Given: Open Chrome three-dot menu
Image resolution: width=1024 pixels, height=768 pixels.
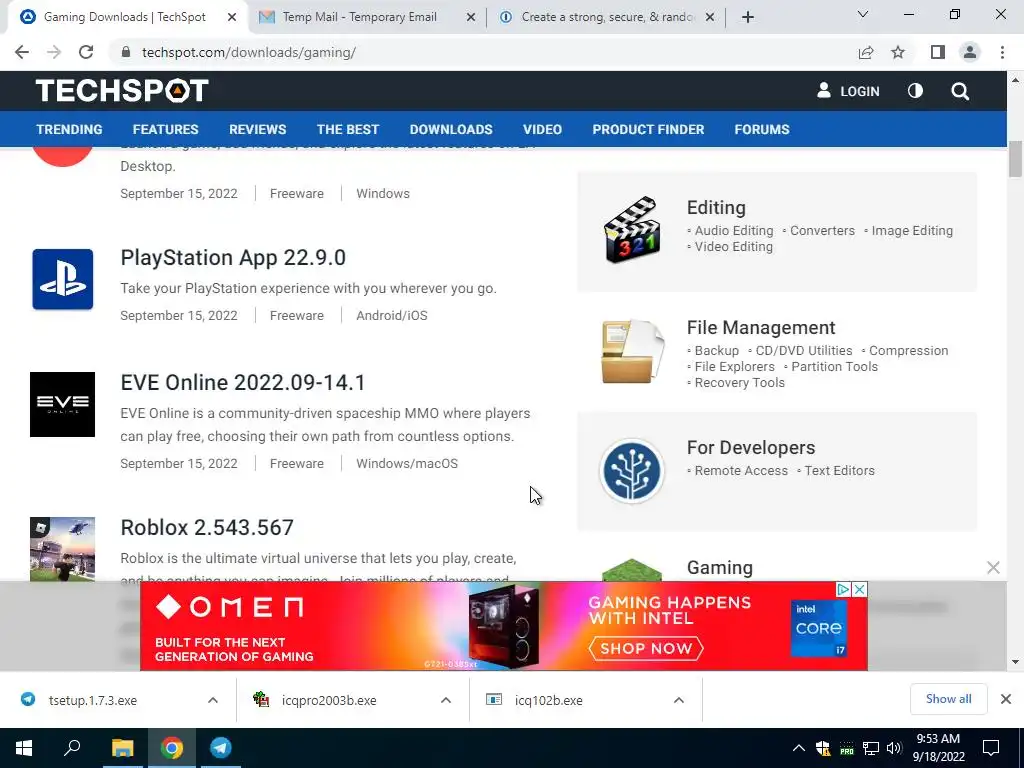Looking at the screenshot, I should coord(1002,52).
